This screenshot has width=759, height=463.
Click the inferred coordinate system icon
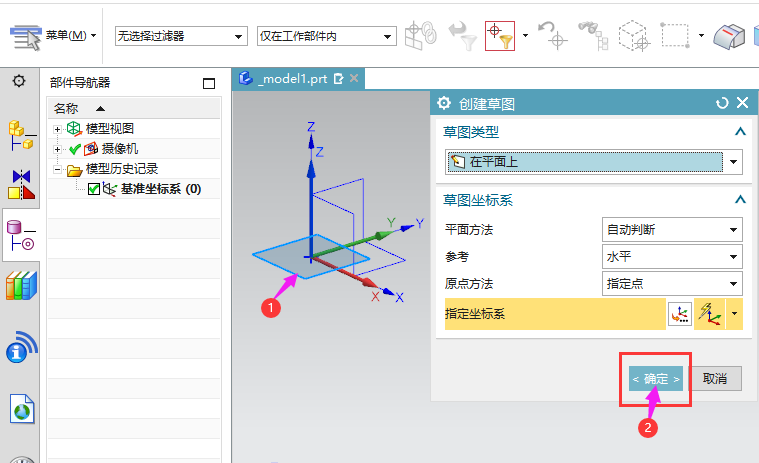[x=709, y=314]
